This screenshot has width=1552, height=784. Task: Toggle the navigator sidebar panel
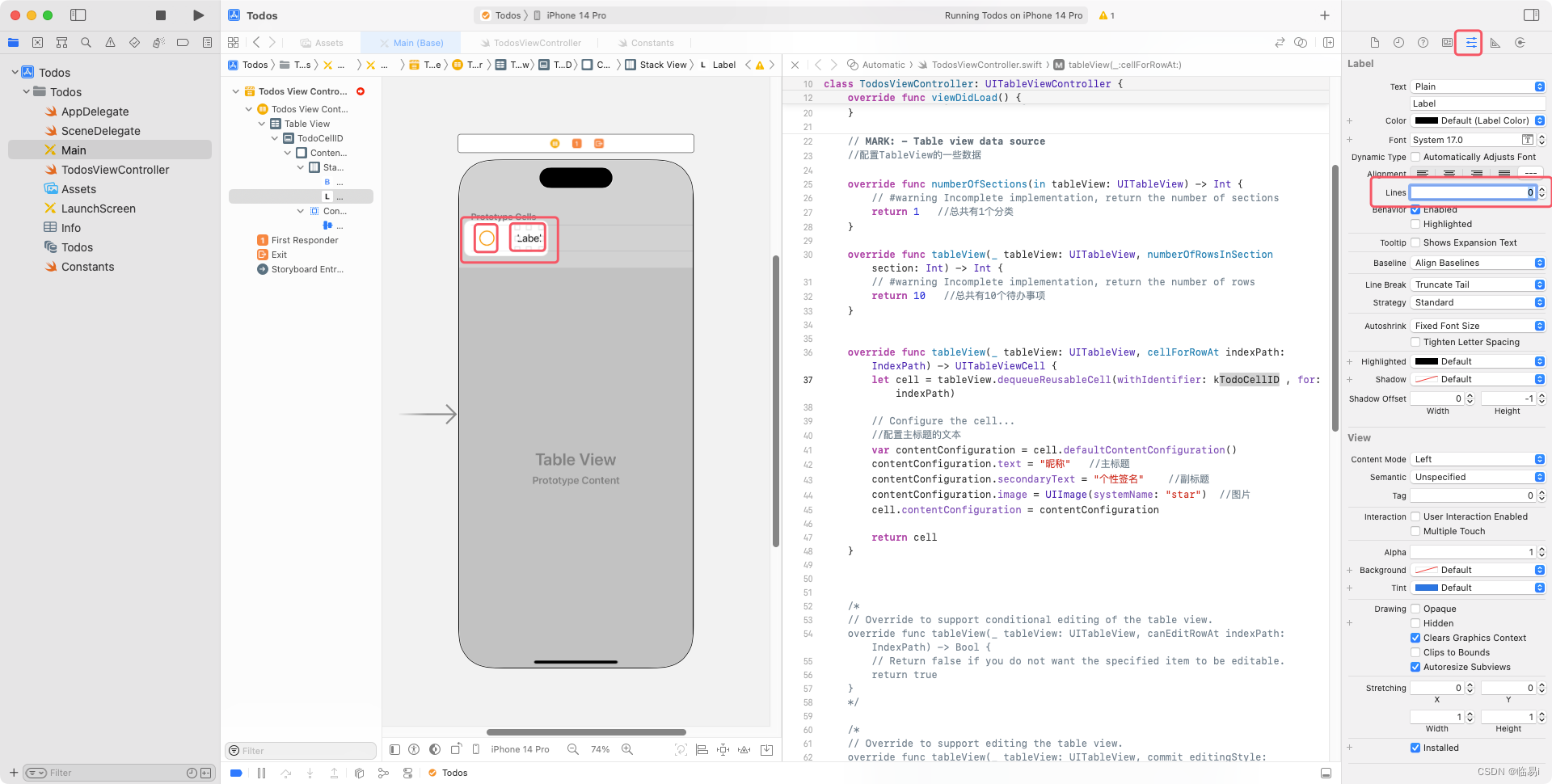pyautogui.click(x=78, y=15)
